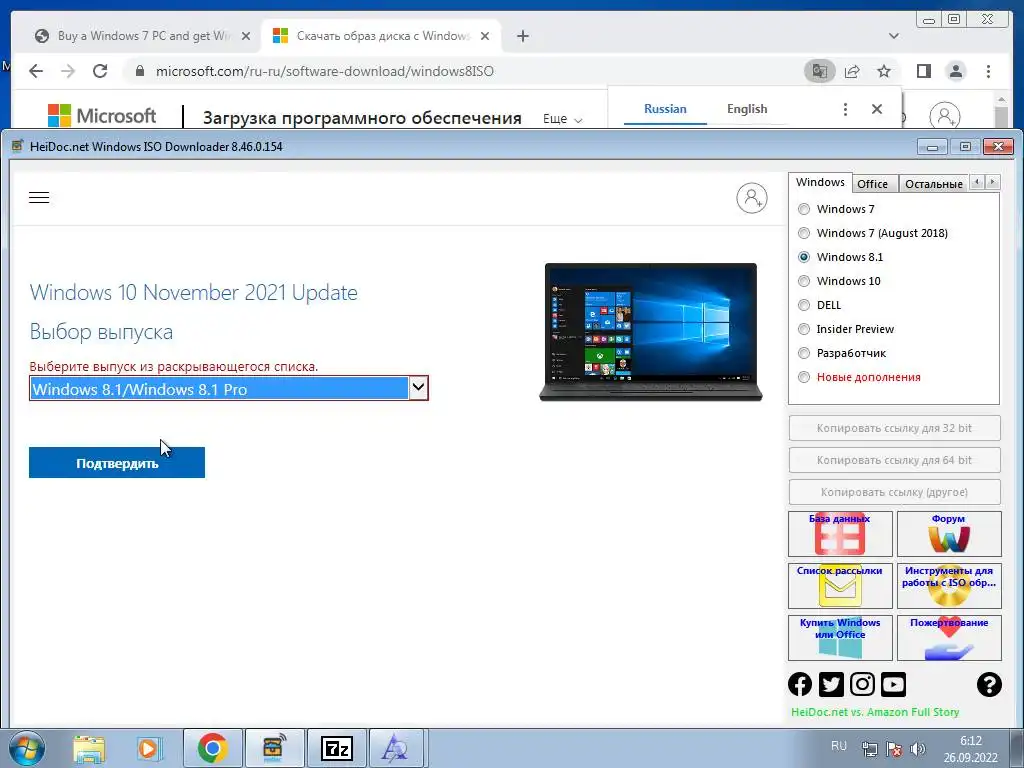Open the hamburger menu in HeiDoc window

[39, 198]
